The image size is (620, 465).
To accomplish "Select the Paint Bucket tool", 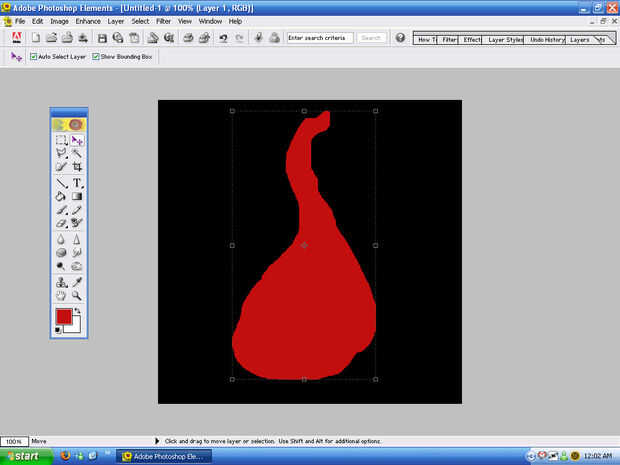I will pyautogui.click(x=61, y=197).
